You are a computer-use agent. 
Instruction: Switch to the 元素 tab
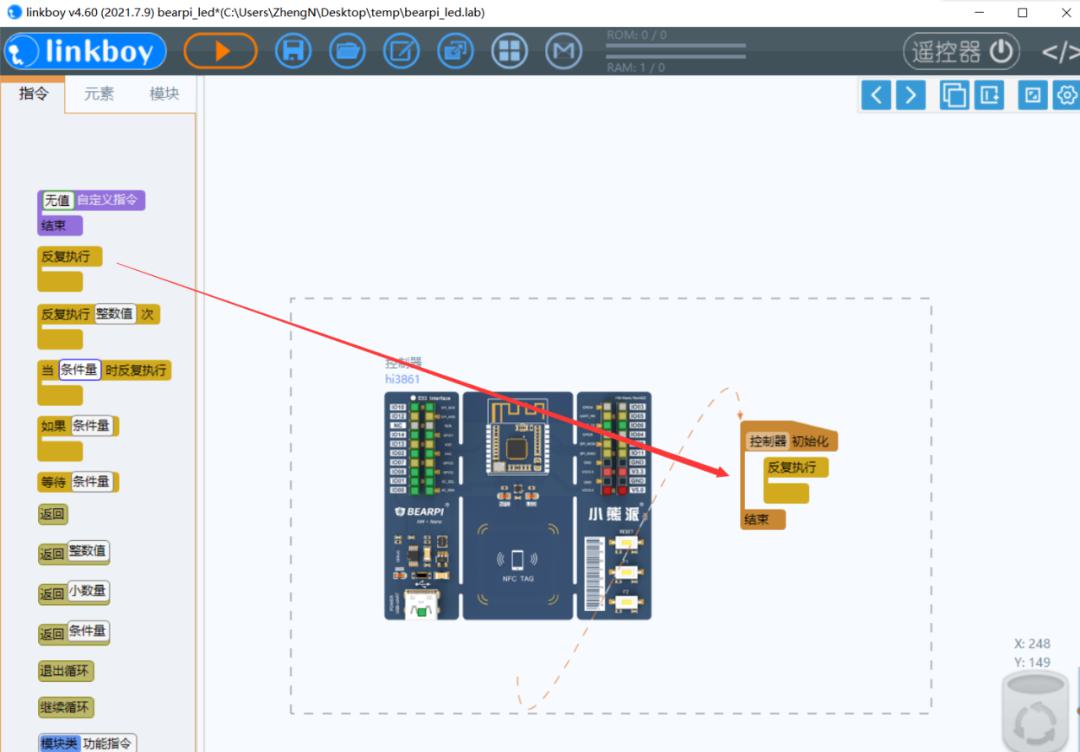pyautogui.click(x=98, y=94)
